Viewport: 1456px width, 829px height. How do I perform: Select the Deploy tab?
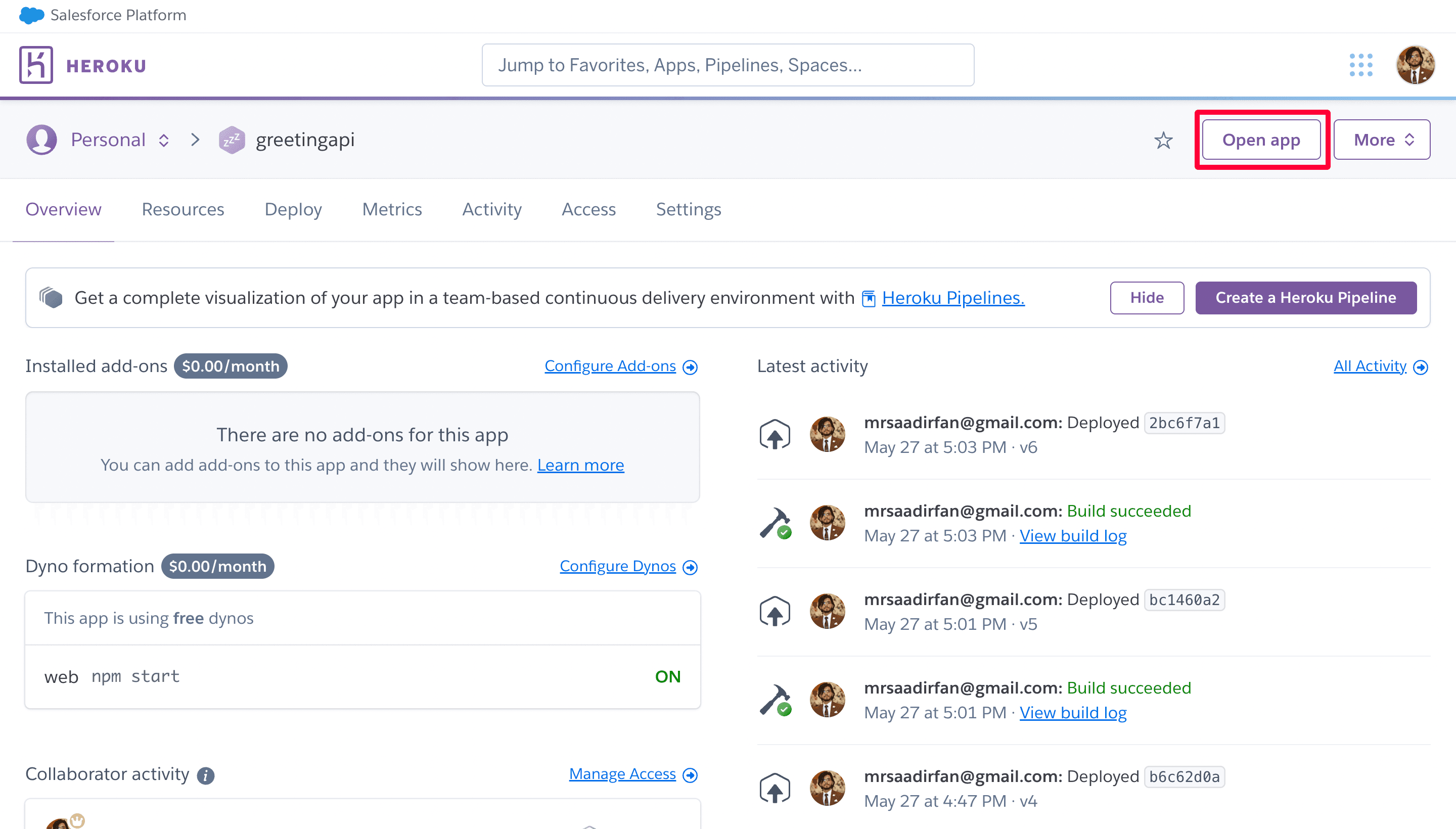pos(293,209)
